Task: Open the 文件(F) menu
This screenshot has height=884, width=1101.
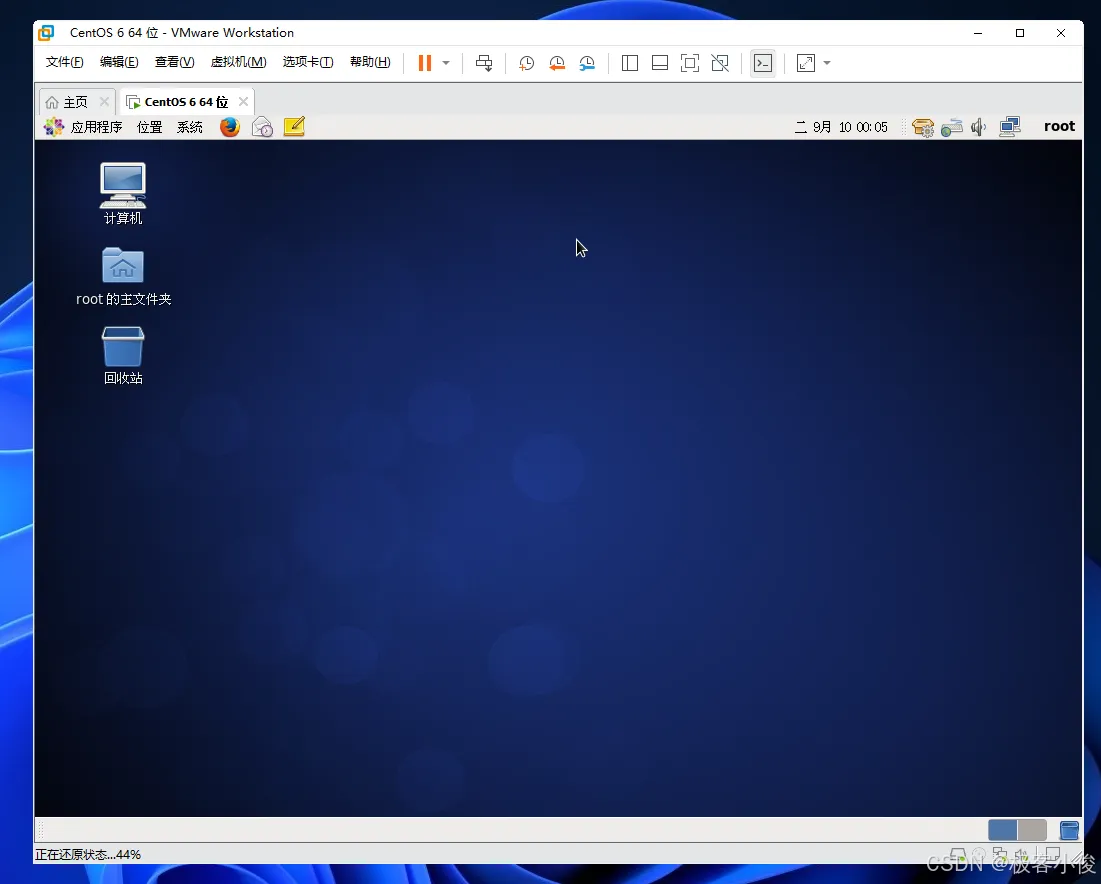Action: pyautogui.click(x=65, y=62)
